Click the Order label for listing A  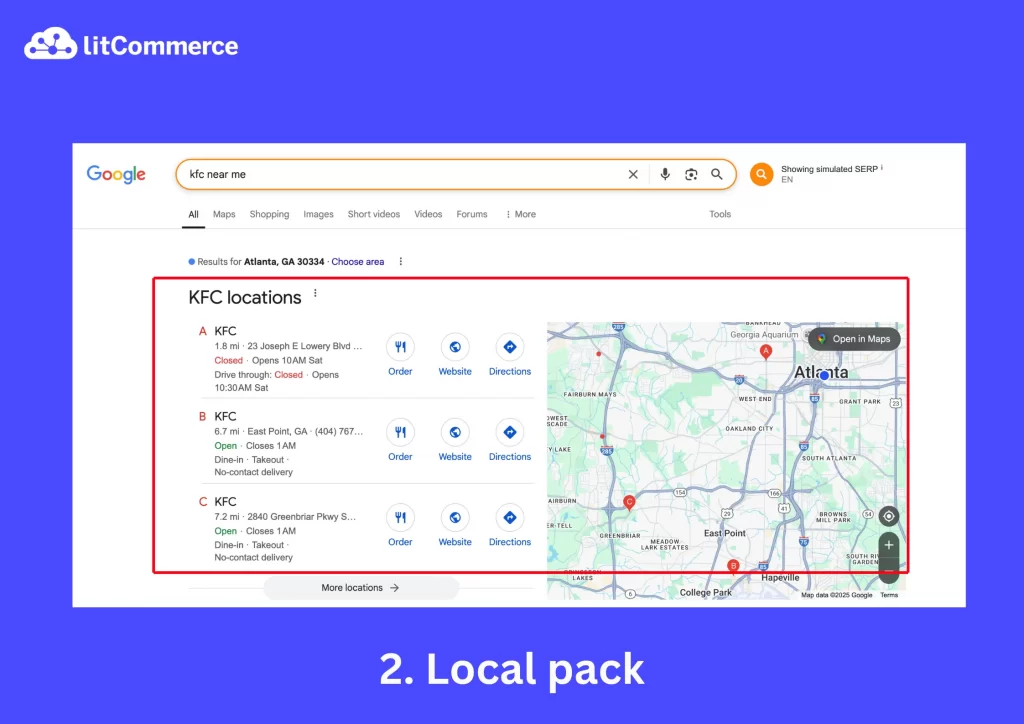[x=400, y=371]
